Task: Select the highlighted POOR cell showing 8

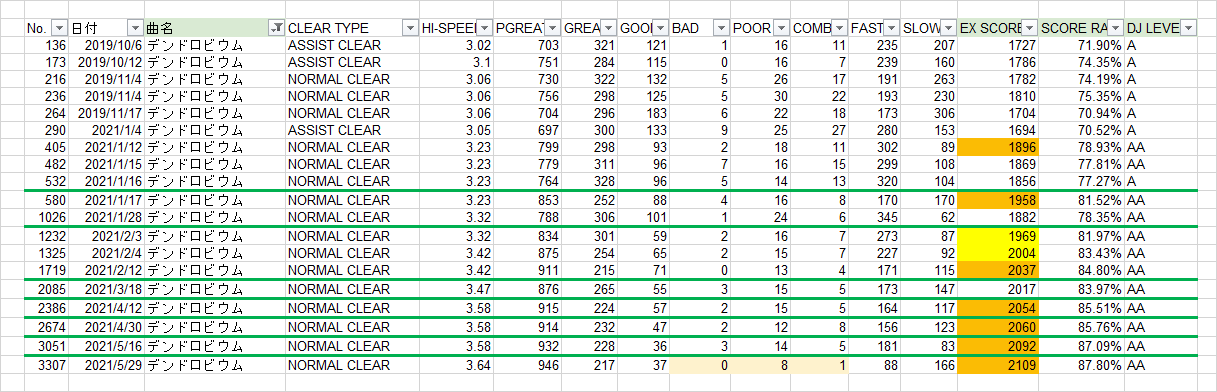Action: [759, 365]
